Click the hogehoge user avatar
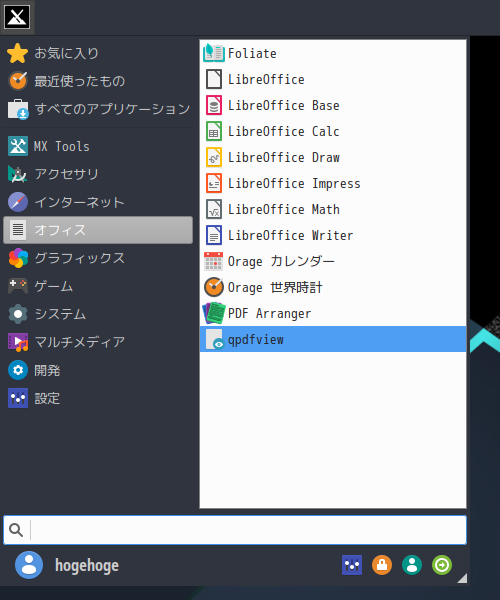The image size is (500, 600). tap(29, 565)
